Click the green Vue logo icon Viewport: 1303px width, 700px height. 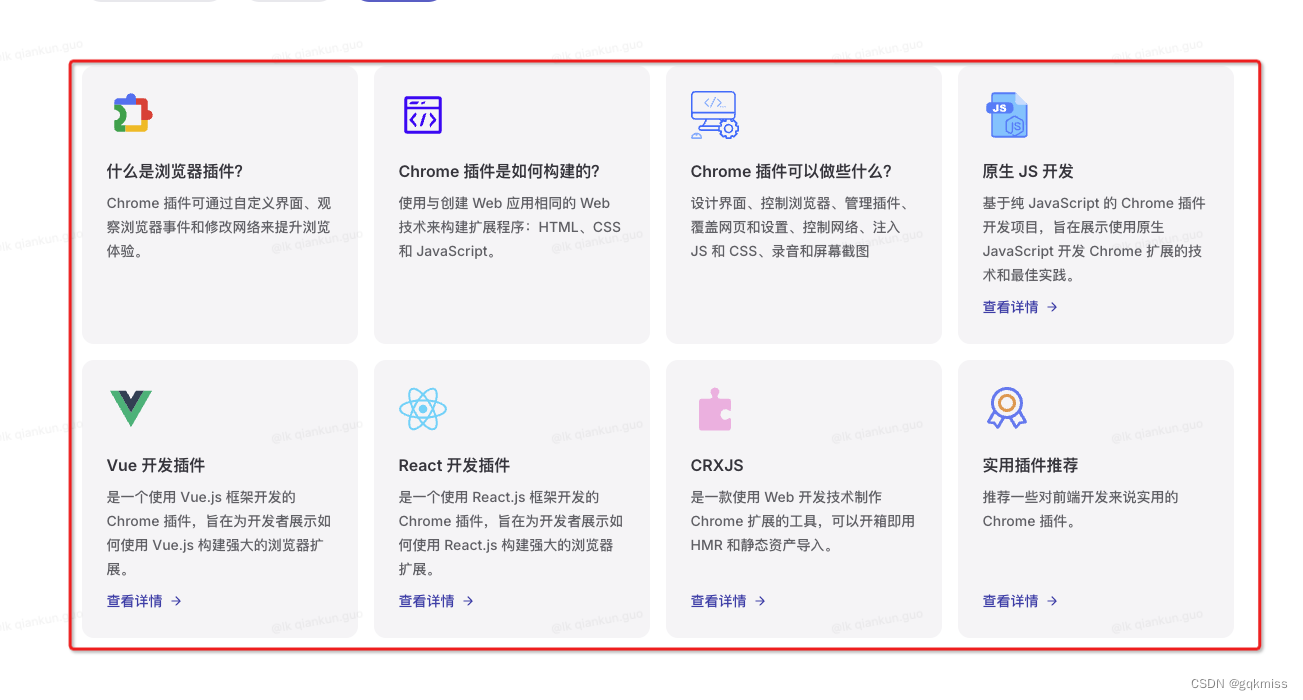(131, 408)
